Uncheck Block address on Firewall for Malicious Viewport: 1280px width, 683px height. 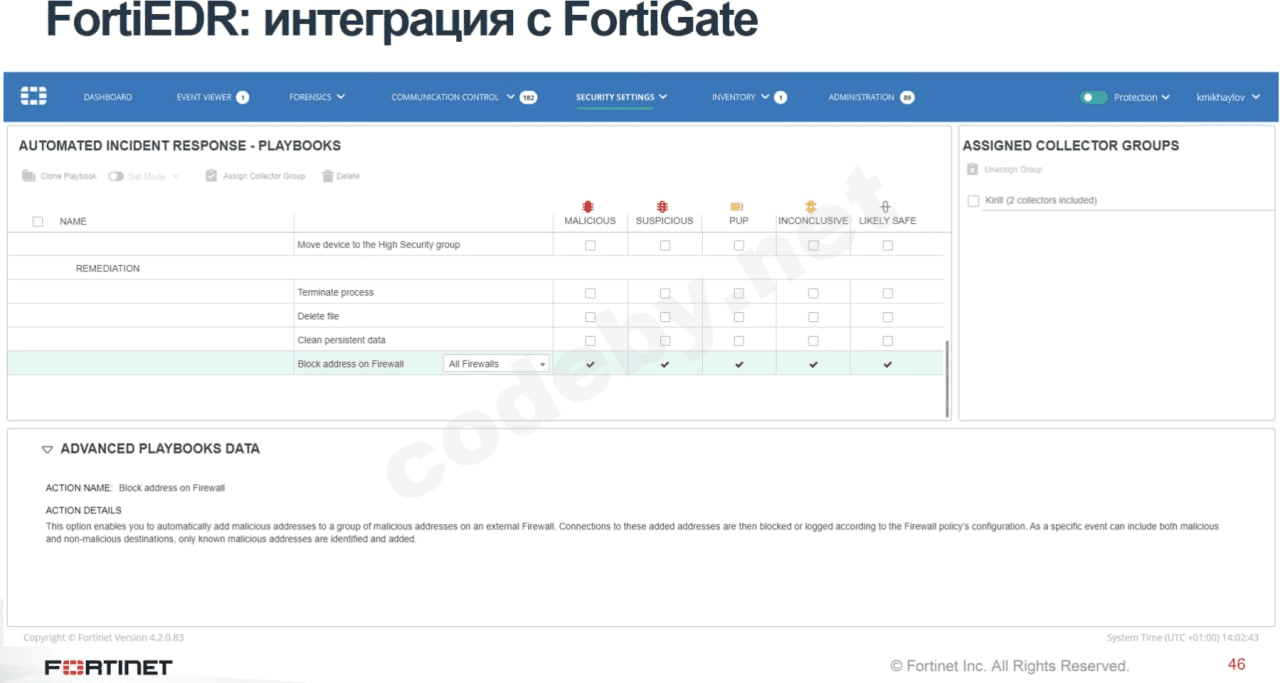[x=590, y=364]
